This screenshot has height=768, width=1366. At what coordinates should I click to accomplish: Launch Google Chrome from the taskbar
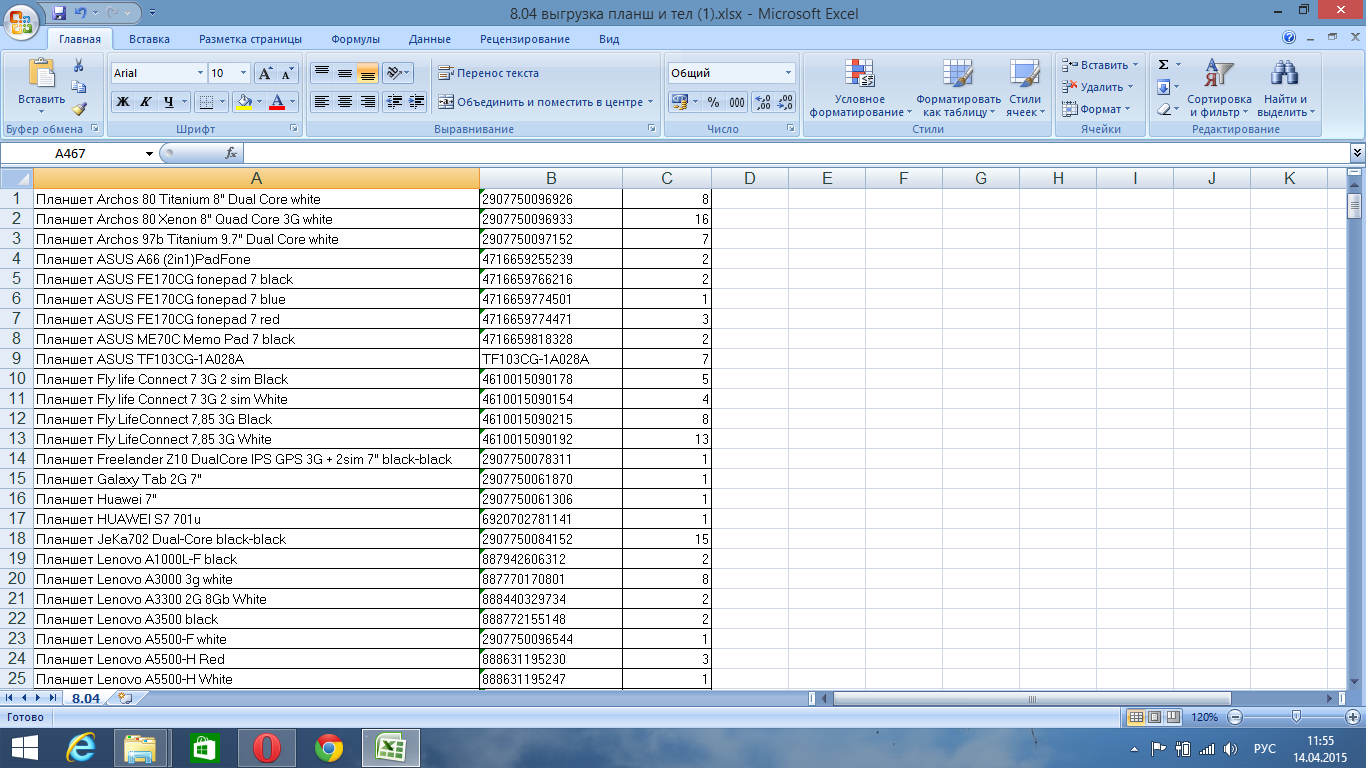[329, 748]
